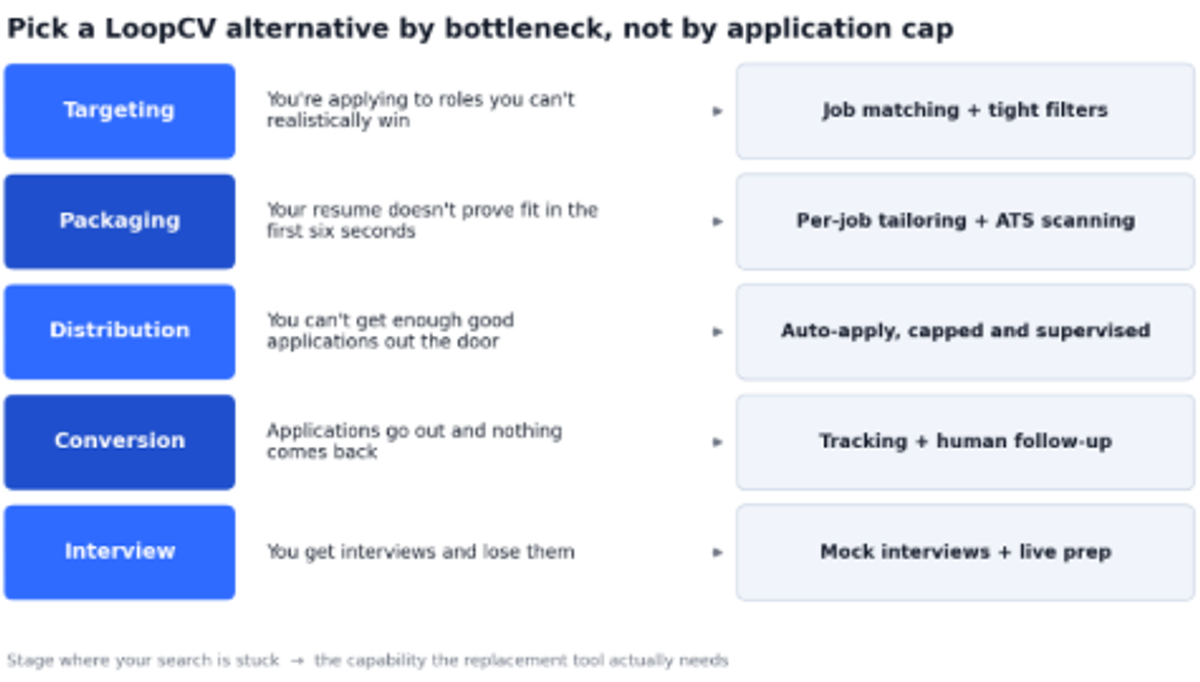Select the blue Targeting stage box
The width and height of the screenshot is (1200, 682).
(x=120, y=111)
